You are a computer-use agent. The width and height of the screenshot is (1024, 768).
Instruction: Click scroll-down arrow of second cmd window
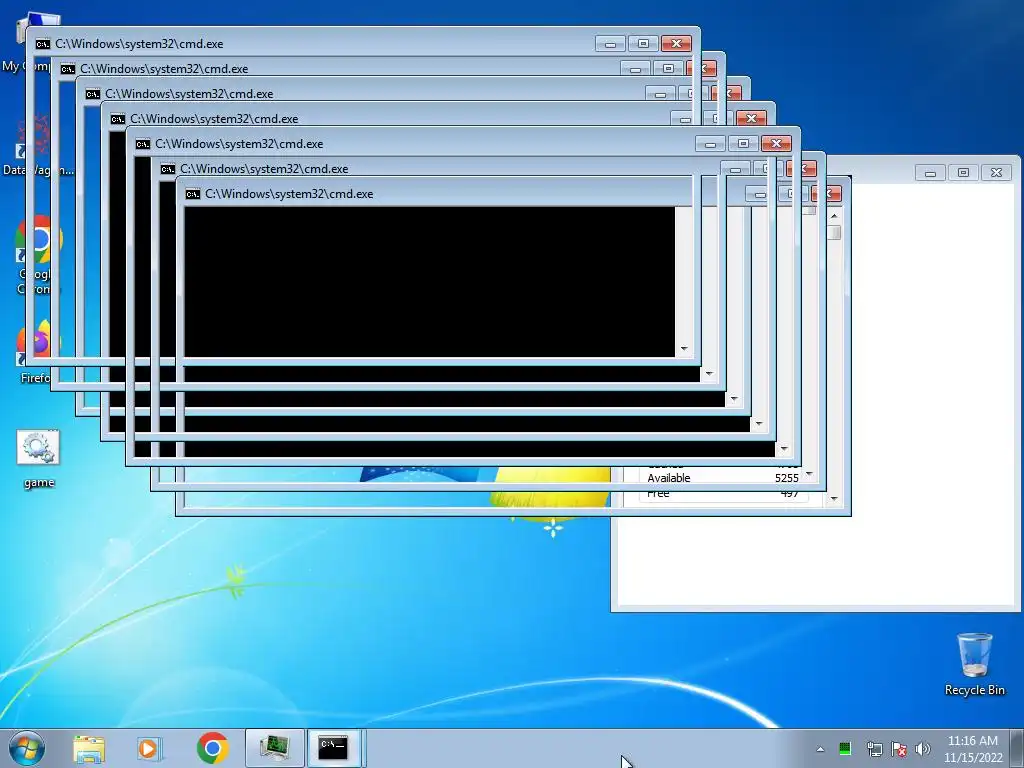(709, 374)
